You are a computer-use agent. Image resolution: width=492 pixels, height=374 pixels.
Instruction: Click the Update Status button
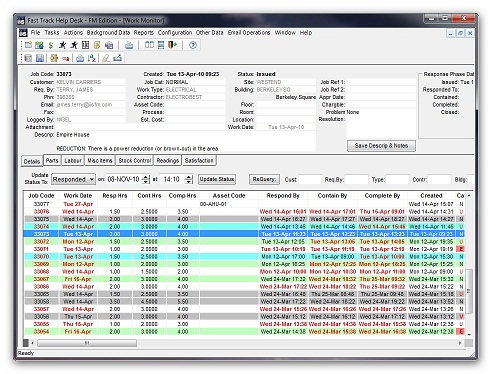point(217,179)
